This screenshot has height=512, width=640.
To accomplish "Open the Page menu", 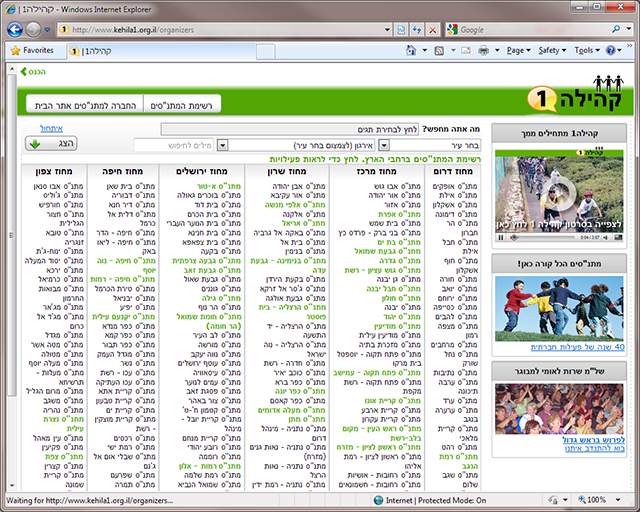I will pos(518,51).
